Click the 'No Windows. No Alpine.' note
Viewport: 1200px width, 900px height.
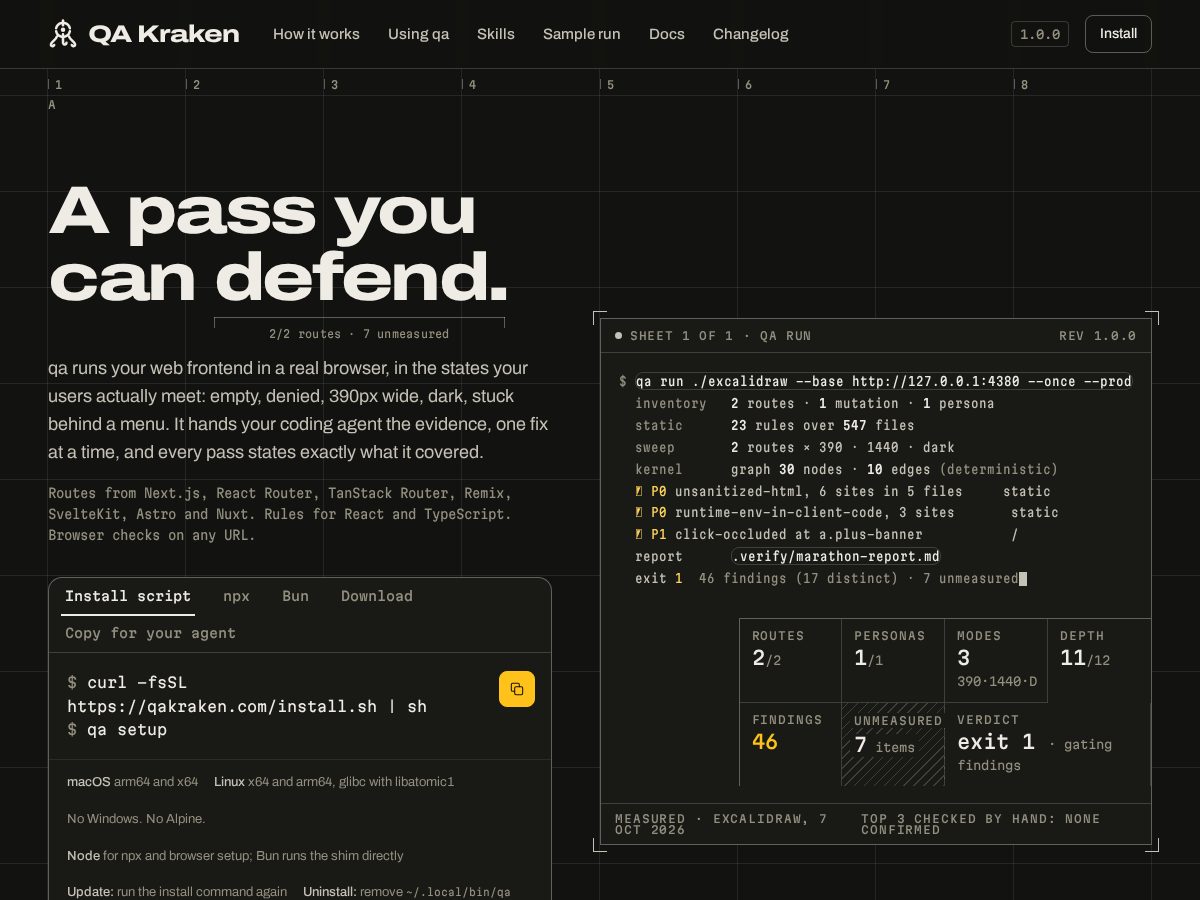click(136, 818)
